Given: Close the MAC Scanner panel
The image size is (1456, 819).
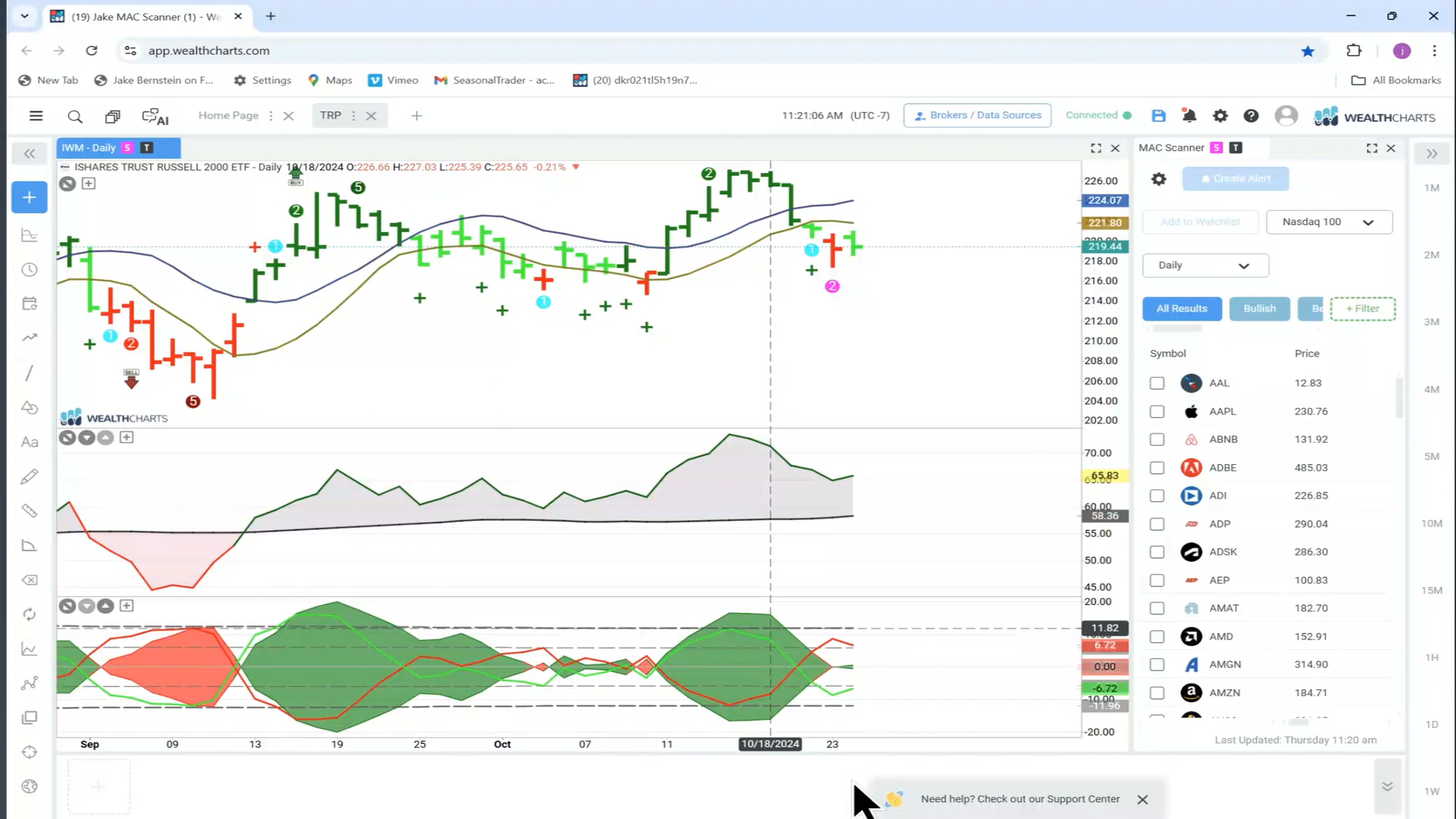Looking at the screenshot, I should tap(1391, 148).
